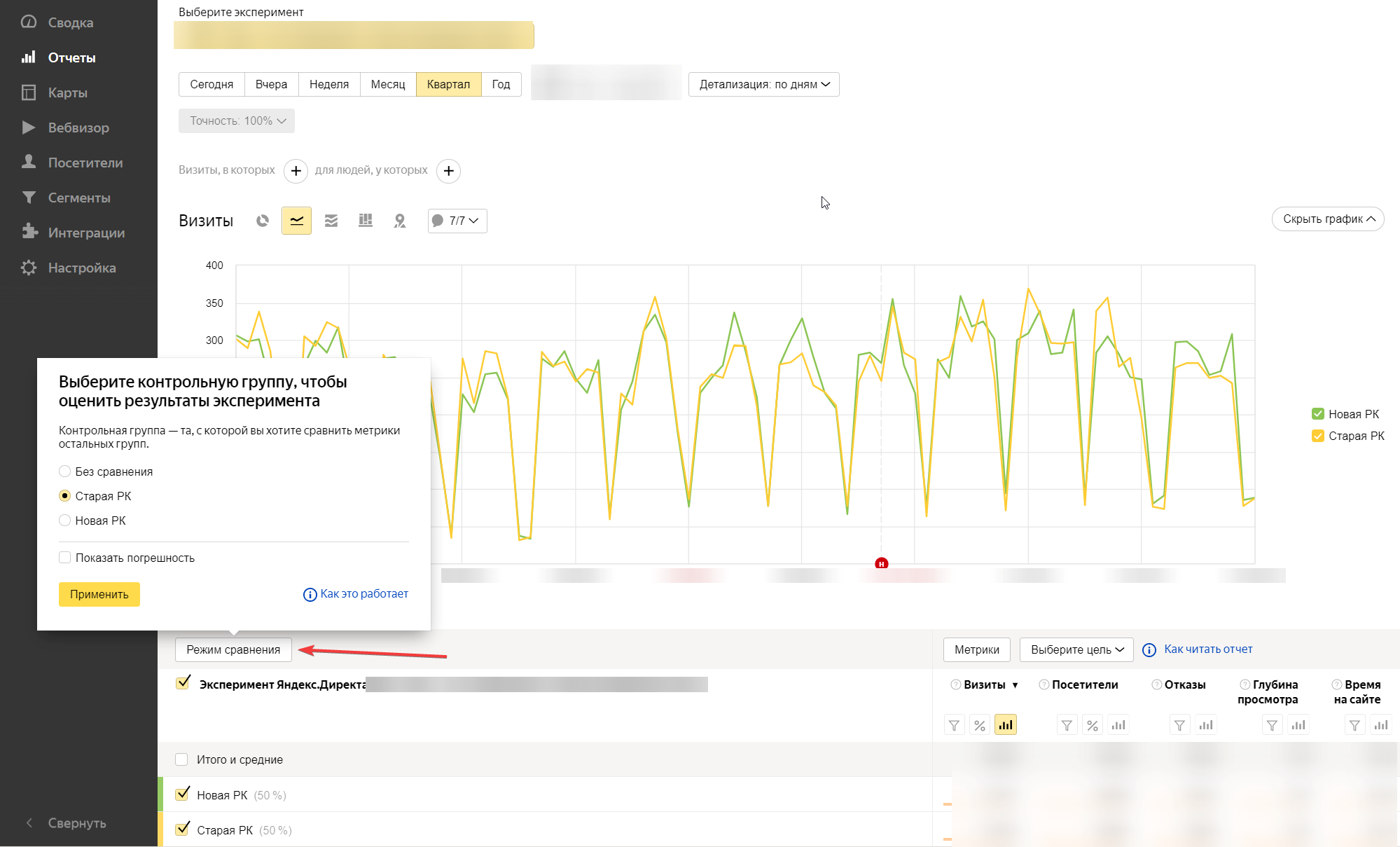Click the bar chart icon in visits toolbar
This screenshot has width=1400, height=847.
tap(365, 221)
